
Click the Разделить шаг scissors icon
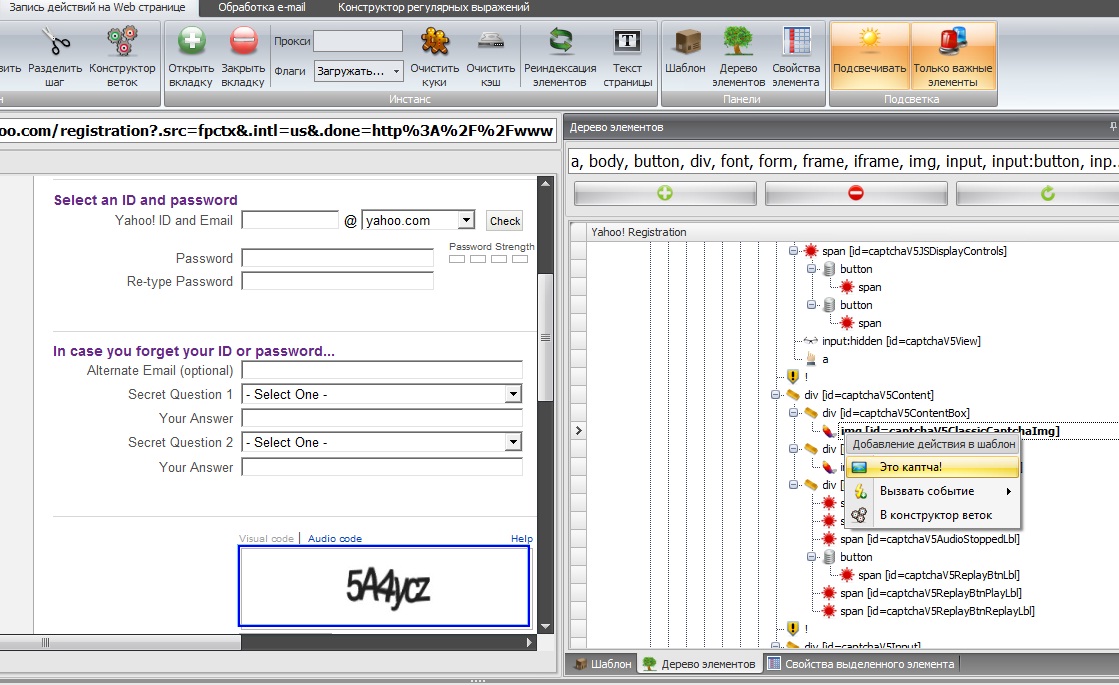click(x=56, y=41)
